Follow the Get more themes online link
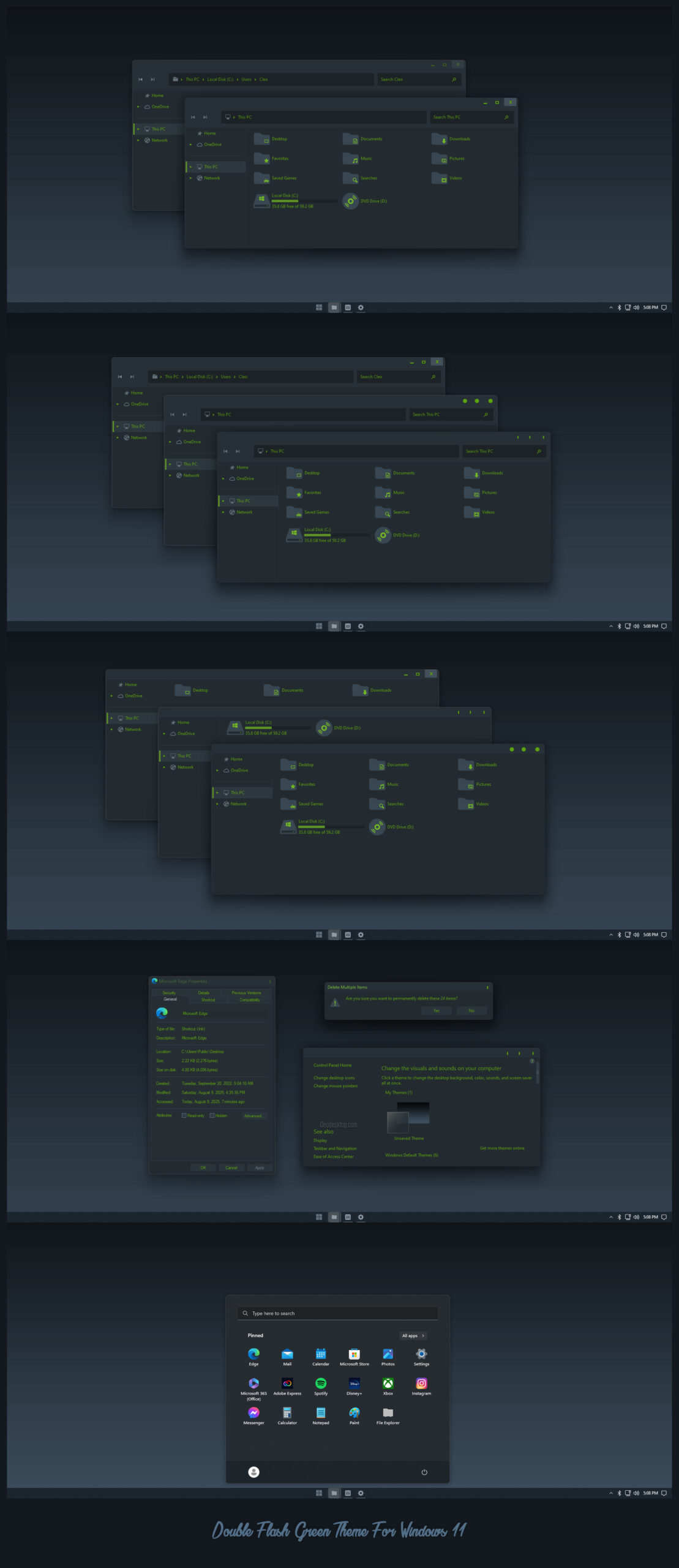The height and width of the screenshot is (1568, 679). 502,1148
